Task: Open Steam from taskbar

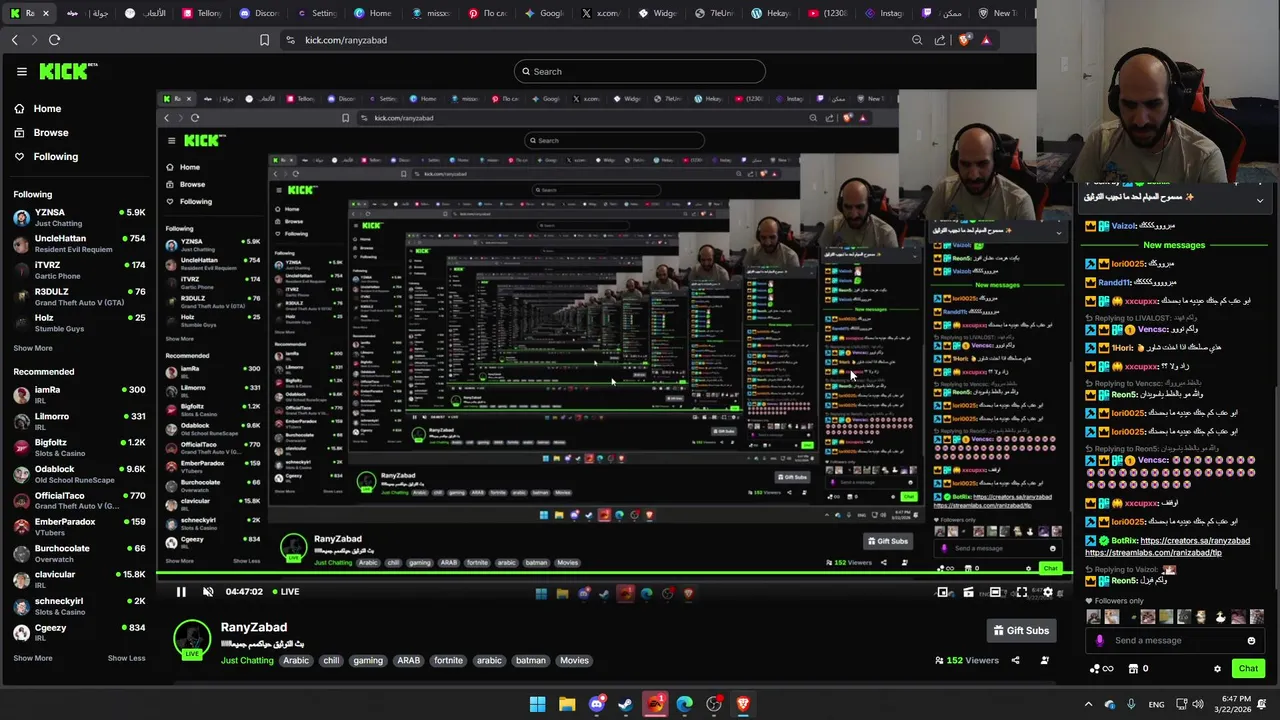Action: click(x=625, y=704)
